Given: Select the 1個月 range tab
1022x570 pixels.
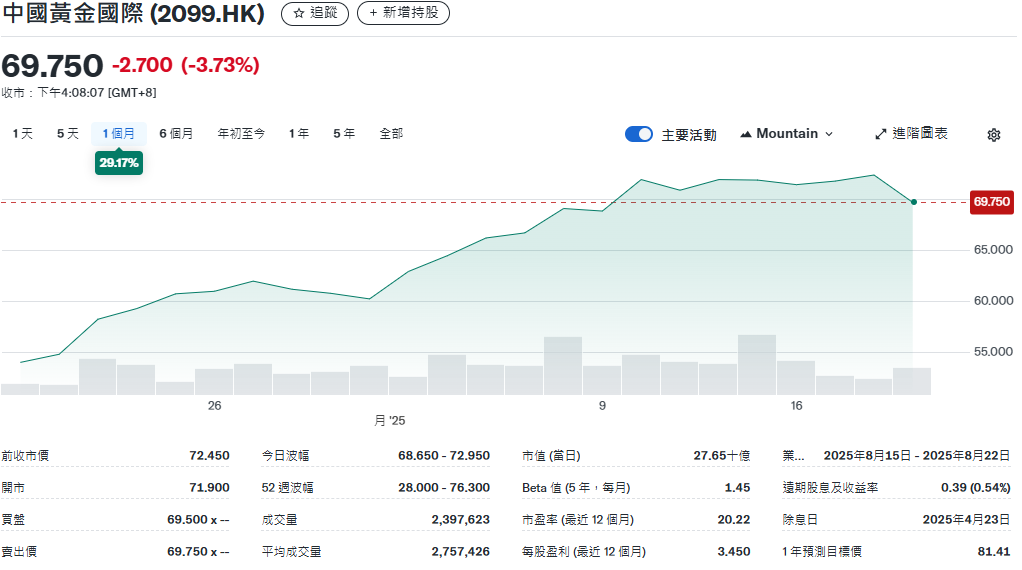Looking at the screenshot, I should click(x=119, y=134).
